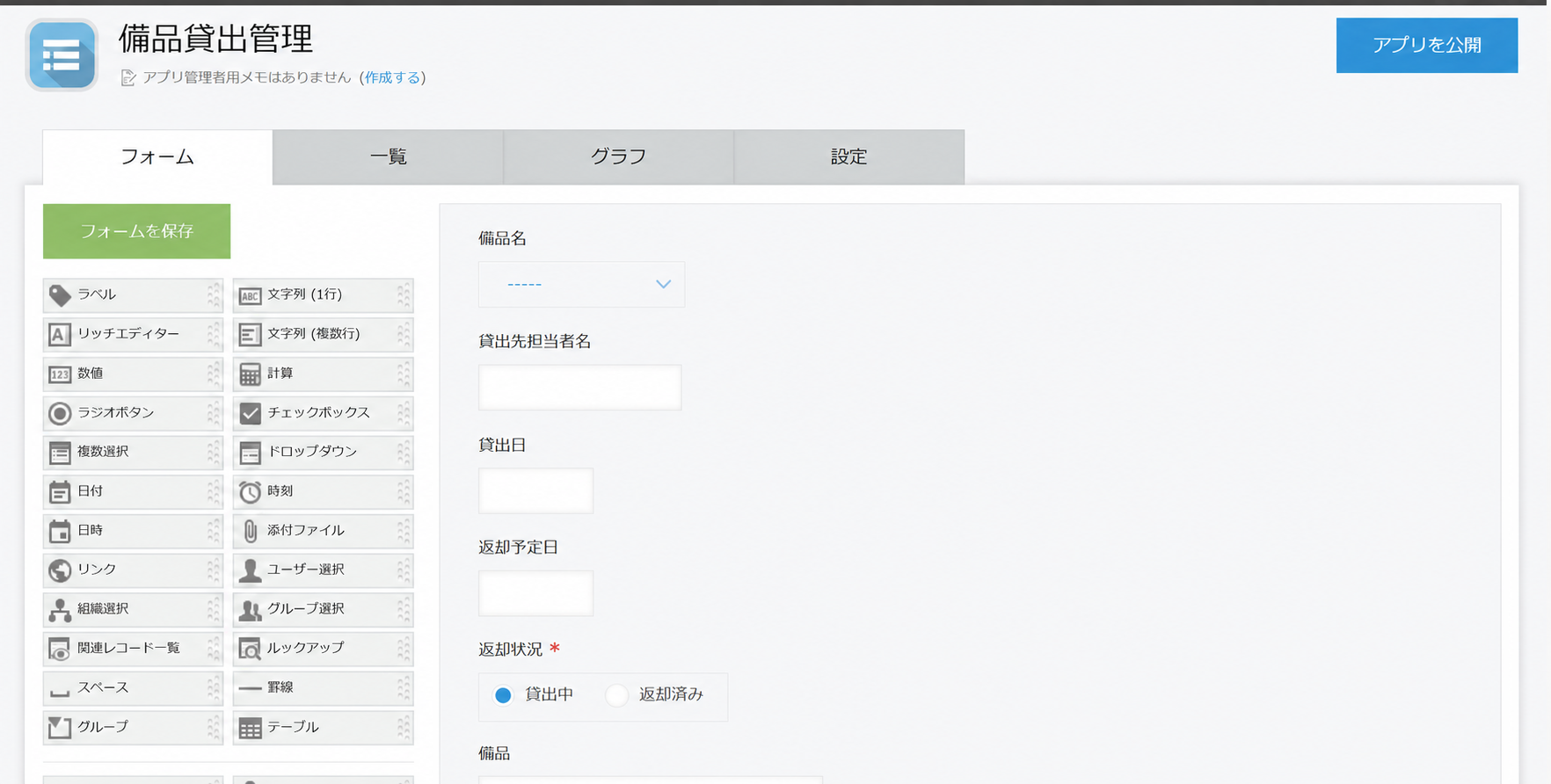Choose the 計算 field icon
The height and width of the screenshot is (784, 1551).
(x=250, y=374)
